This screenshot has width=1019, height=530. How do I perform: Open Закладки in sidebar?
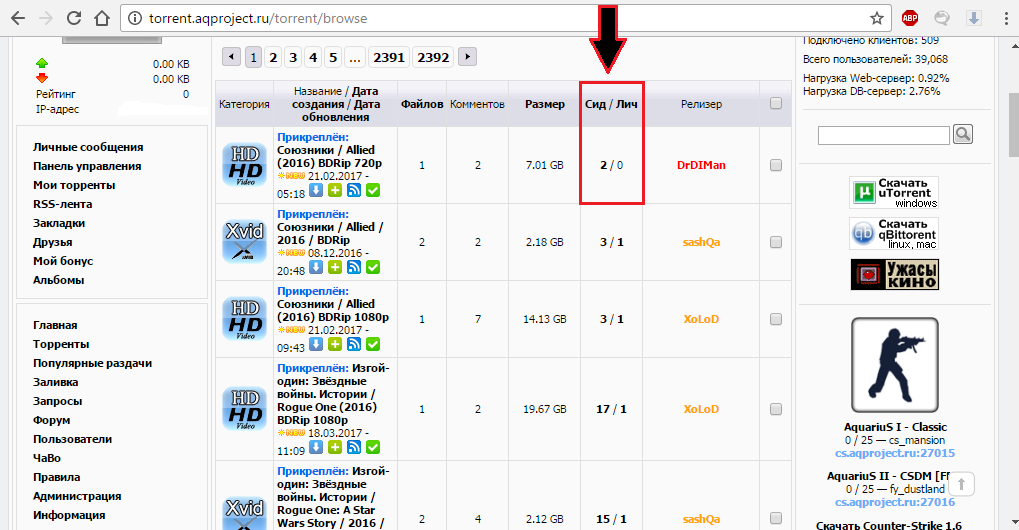coord(59,223)
